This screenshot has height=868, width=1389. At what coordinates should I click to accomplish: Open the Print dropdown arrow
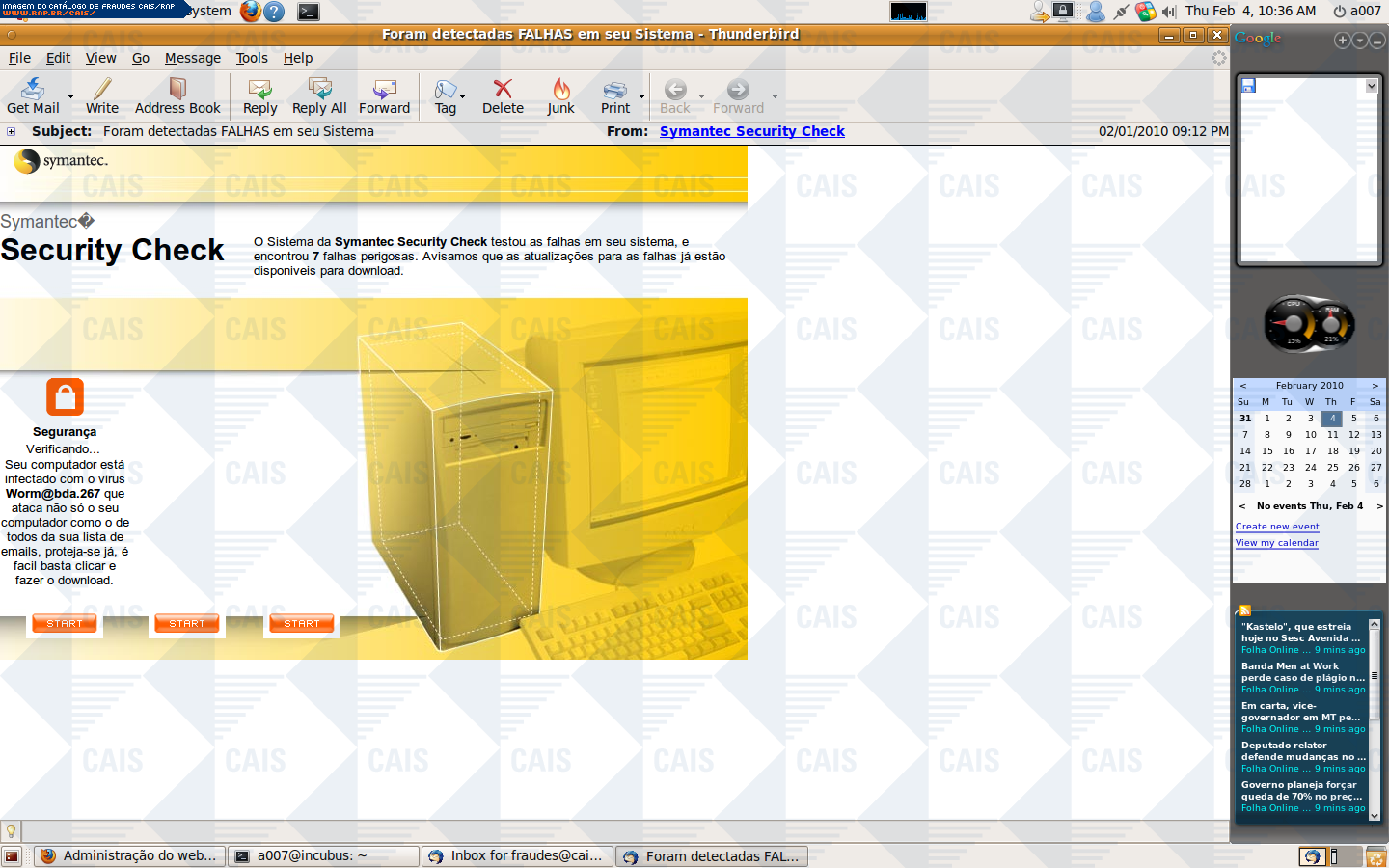click(x=641, y=96)
